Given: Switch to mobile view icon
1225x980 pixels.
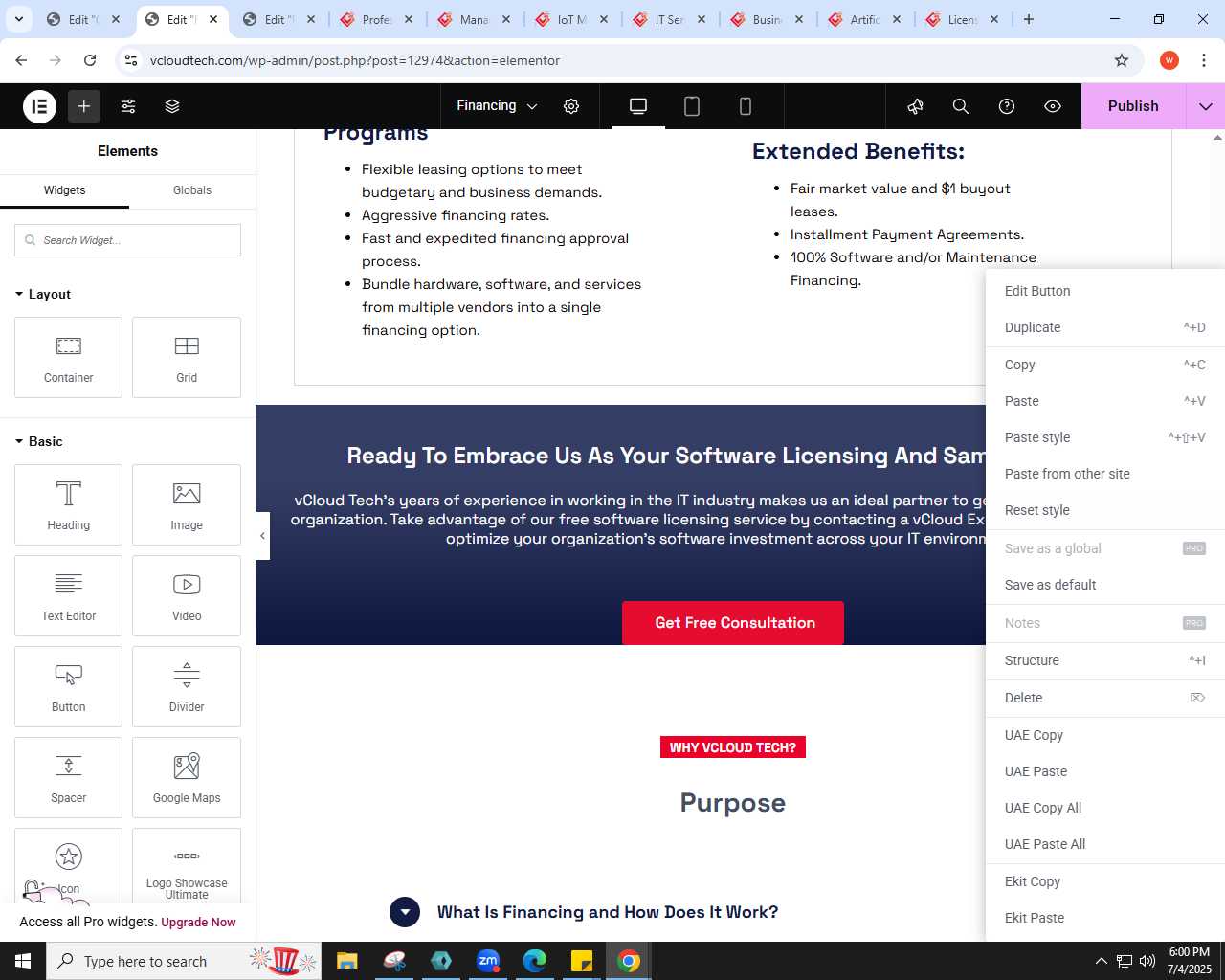Looking at the screenshot, I should pos(746,106).
